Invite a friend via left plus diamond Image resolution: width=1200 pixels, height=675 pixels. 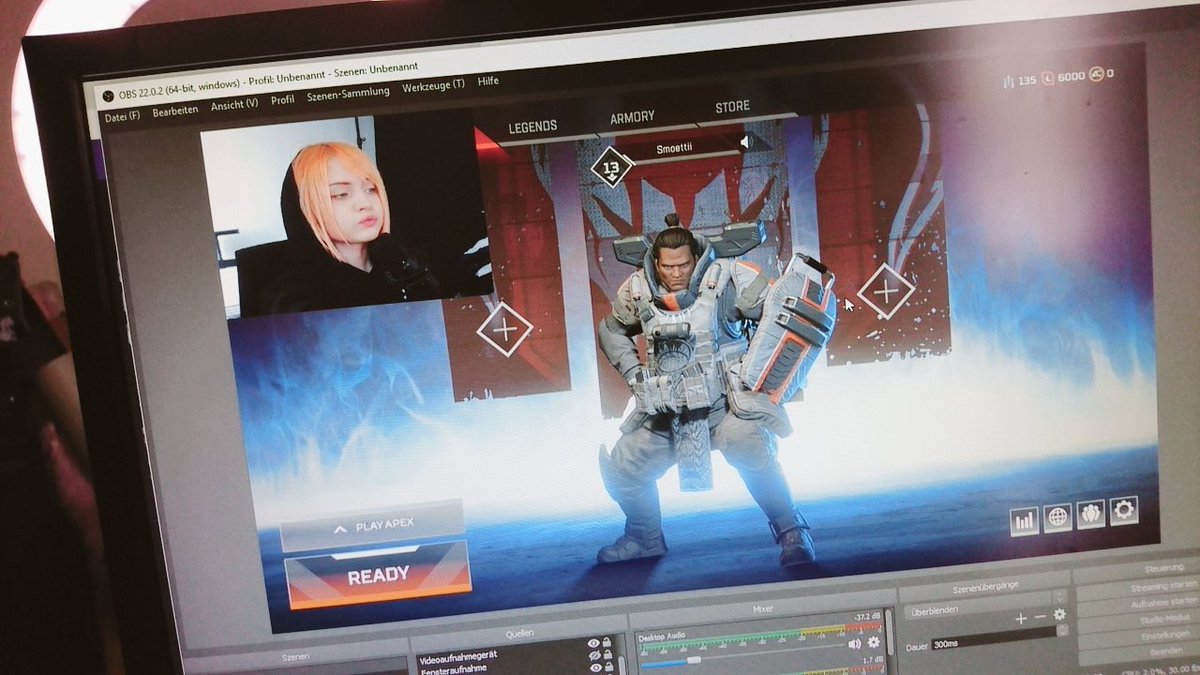point(505,328)
